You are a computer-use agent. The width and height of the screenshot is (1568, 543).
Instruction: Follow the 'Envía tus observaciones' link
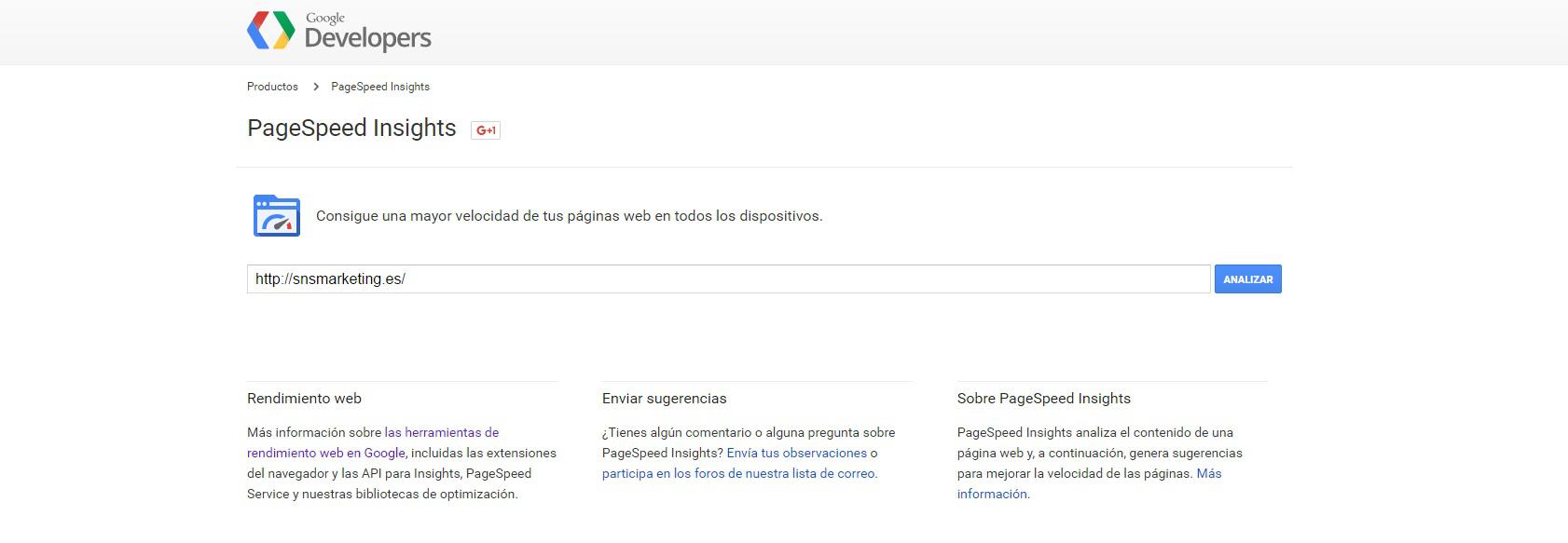coord(797,454)
